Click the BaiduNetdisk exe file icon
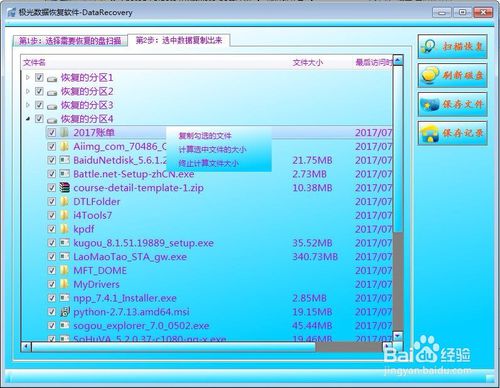 (x=64, y=160)
